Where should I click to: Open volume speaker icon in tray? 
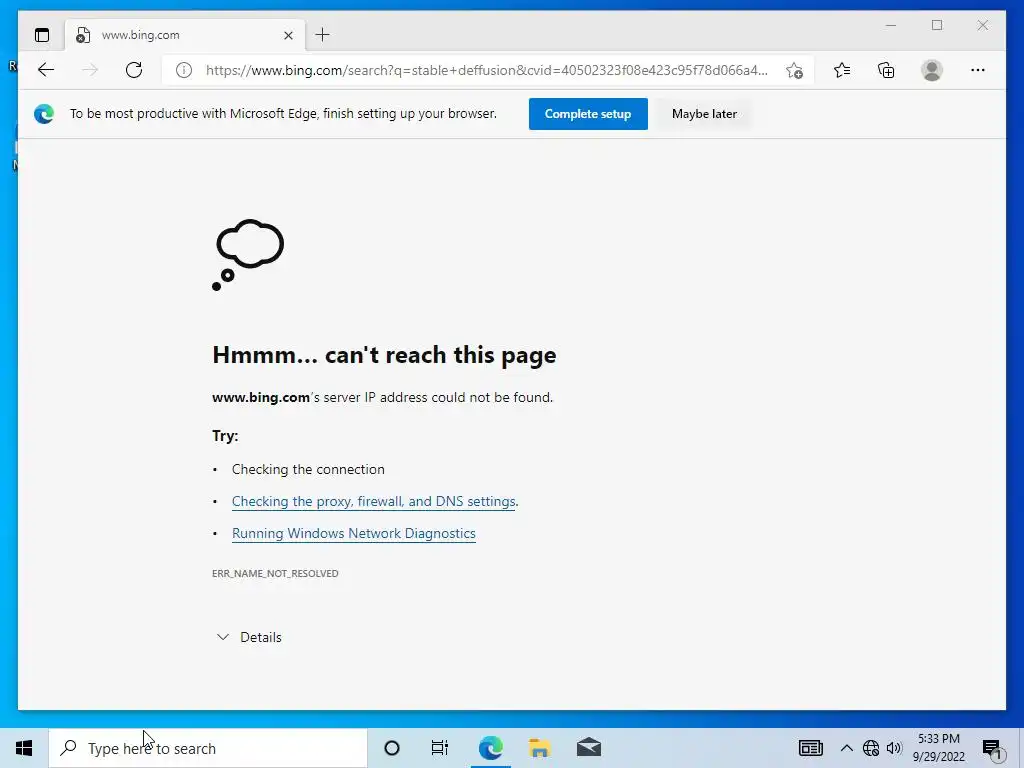click(894, 748)
